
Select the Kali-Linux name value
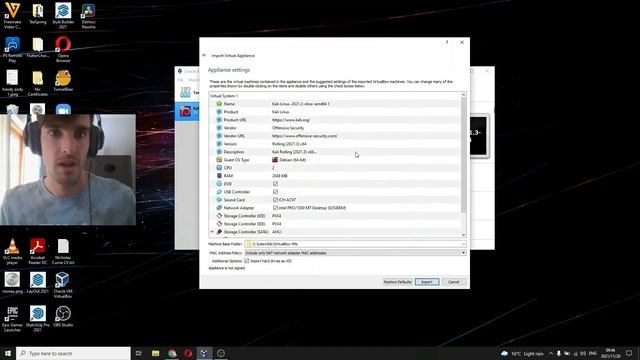point(301,104)
